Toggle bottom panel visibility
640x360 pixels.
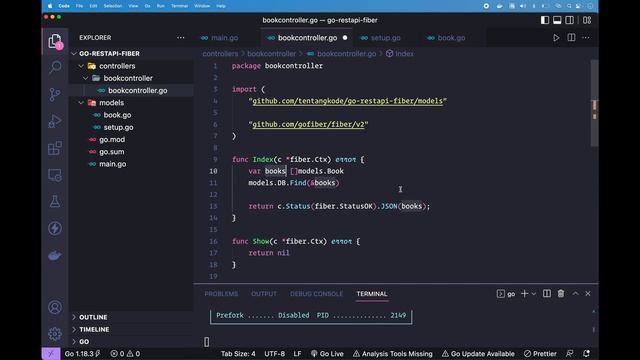coord(557,20)
